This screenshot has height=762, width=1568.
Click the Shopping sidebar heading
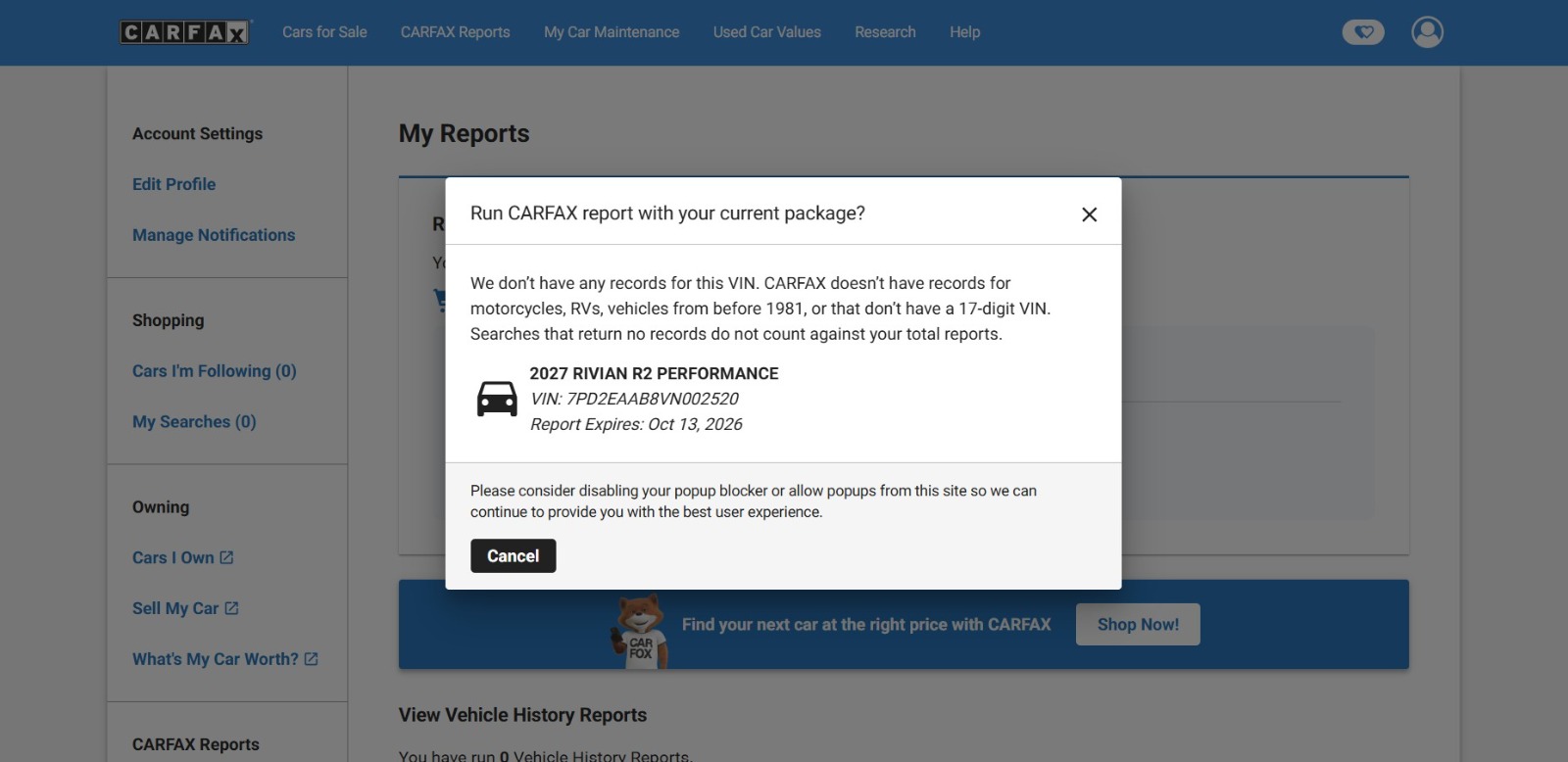[168, 320]
